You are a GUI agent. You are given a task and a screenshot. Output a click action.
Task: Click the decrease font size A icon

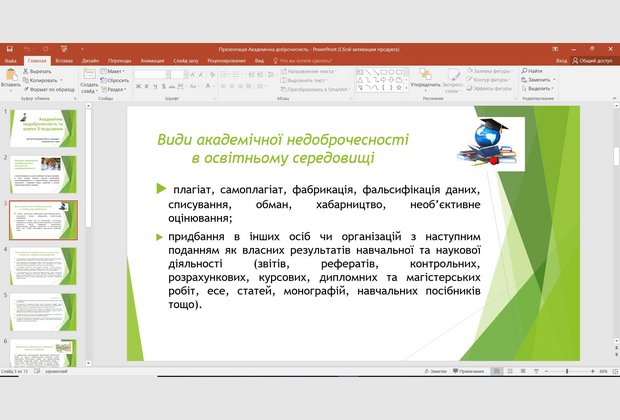pyautogui.click(x=201, y=74)
